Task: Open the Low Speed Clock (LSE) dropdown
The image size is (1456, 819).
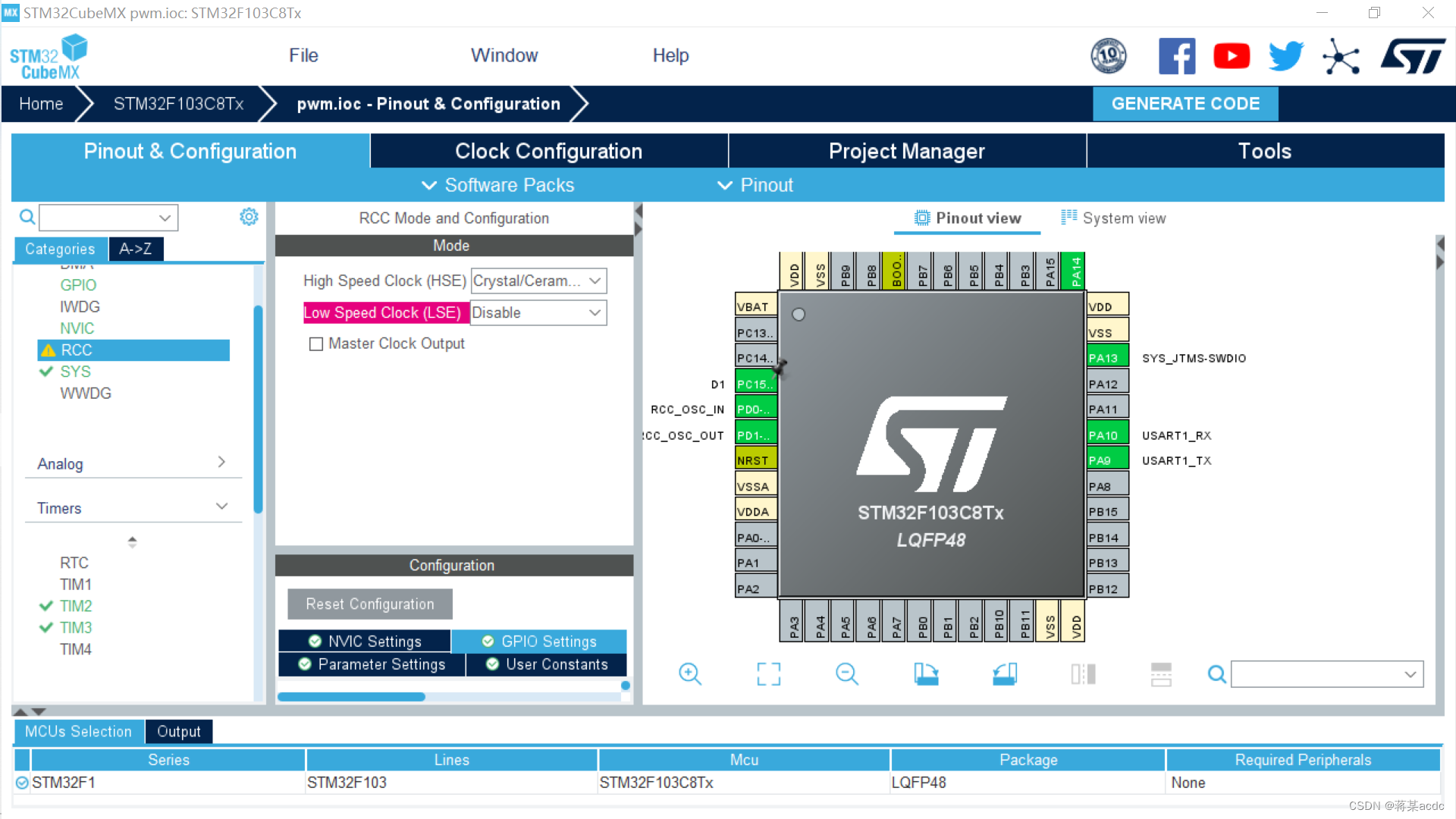Action: pyautogui.click(x=538, y=313)
